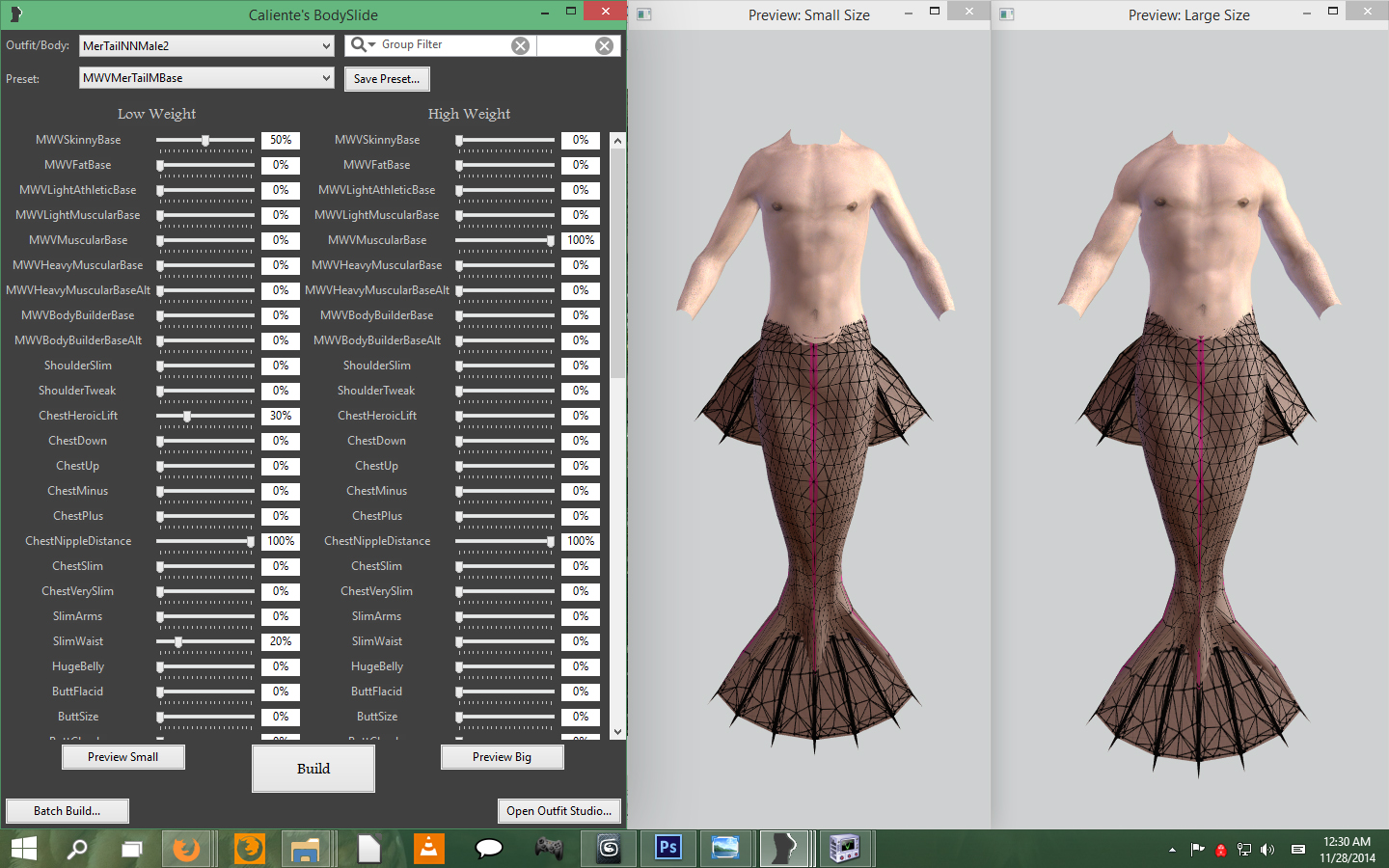
Task: Open the blank document icon on taskbar
Action: click(368, 849)
